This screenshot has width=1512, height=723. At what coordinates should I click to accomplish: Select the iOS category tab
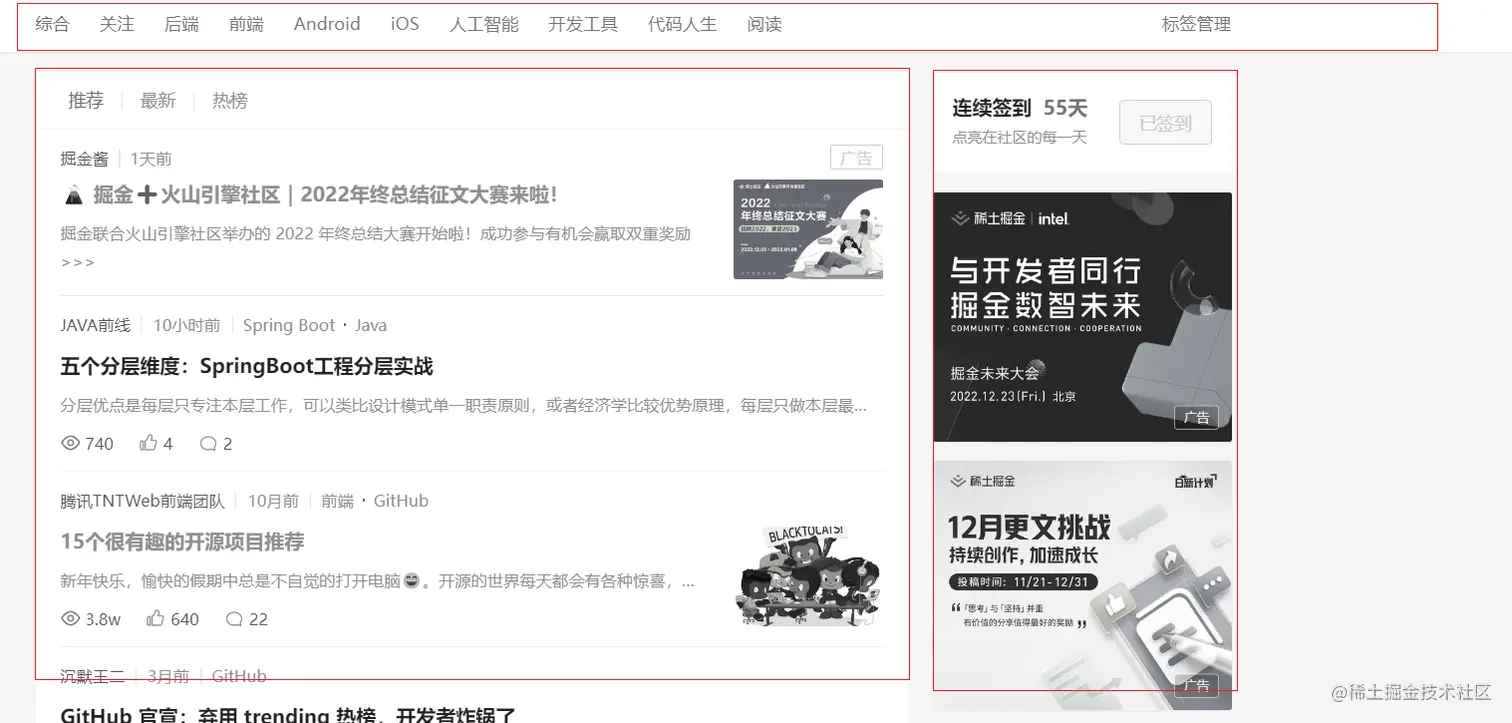(x=405, y=24)
